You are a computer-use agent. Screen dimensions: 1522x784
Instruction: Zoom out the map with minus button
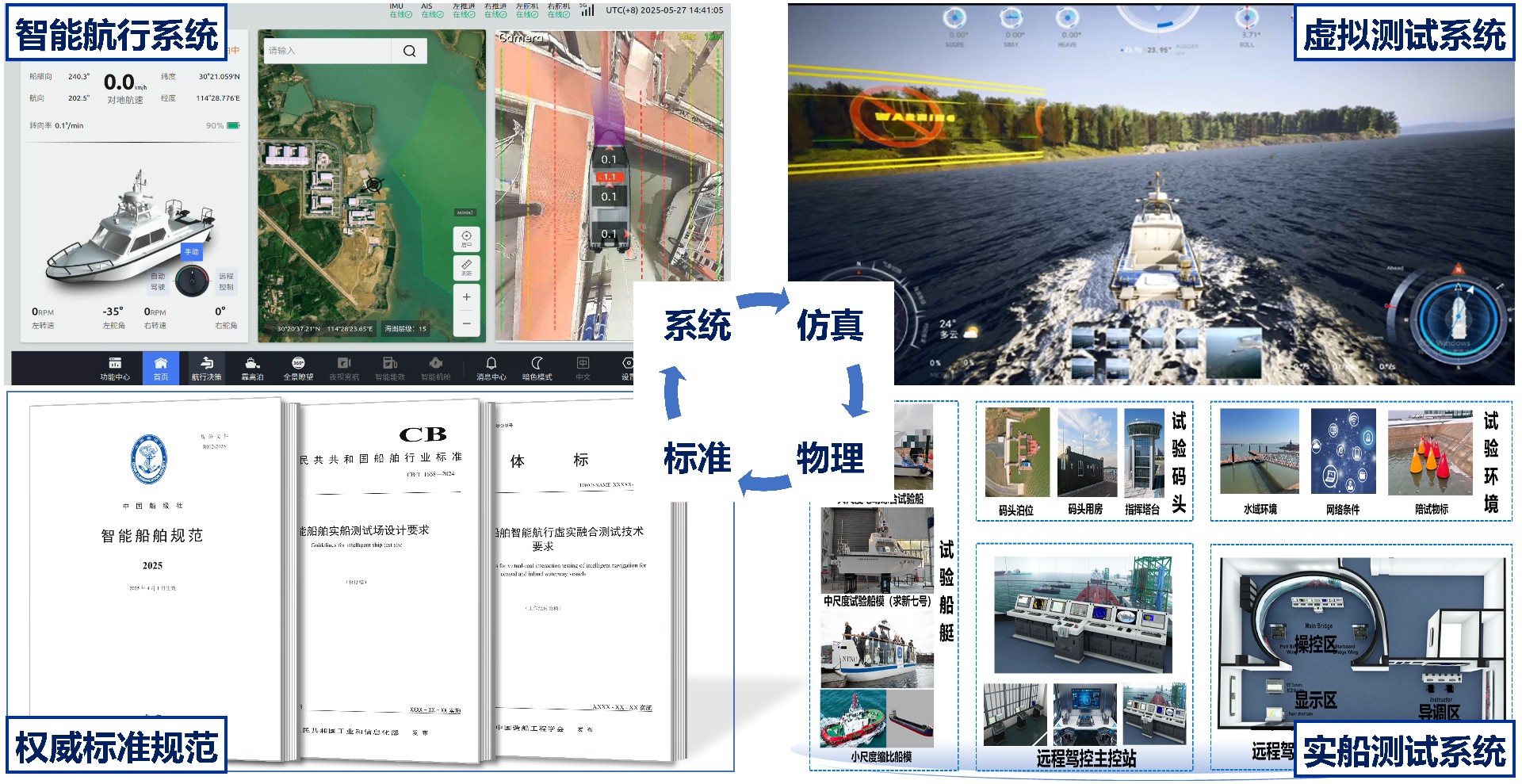click(466, 323)
